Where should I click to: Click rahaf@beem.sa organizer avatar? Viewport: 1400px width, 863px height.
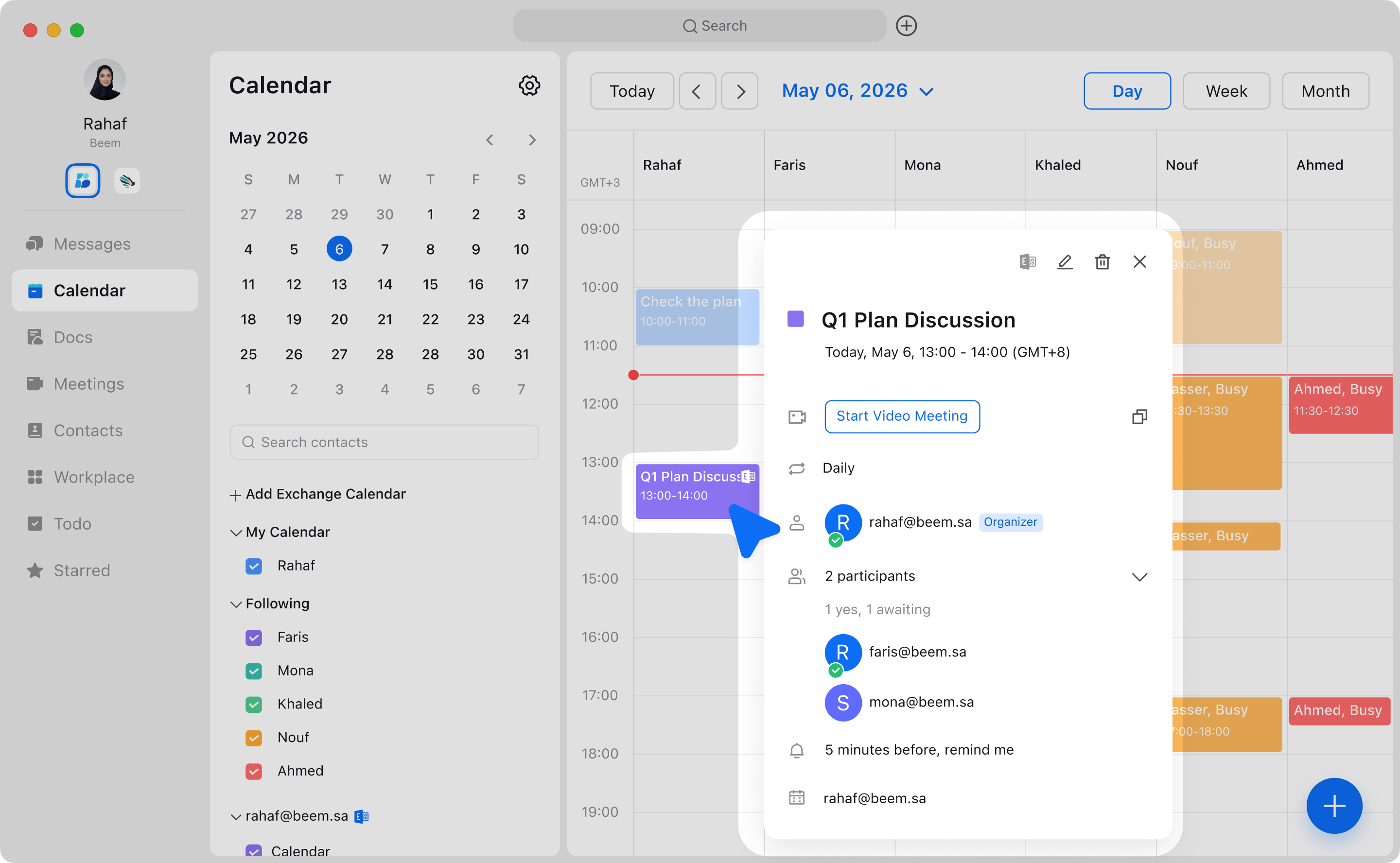coord(843,523)
